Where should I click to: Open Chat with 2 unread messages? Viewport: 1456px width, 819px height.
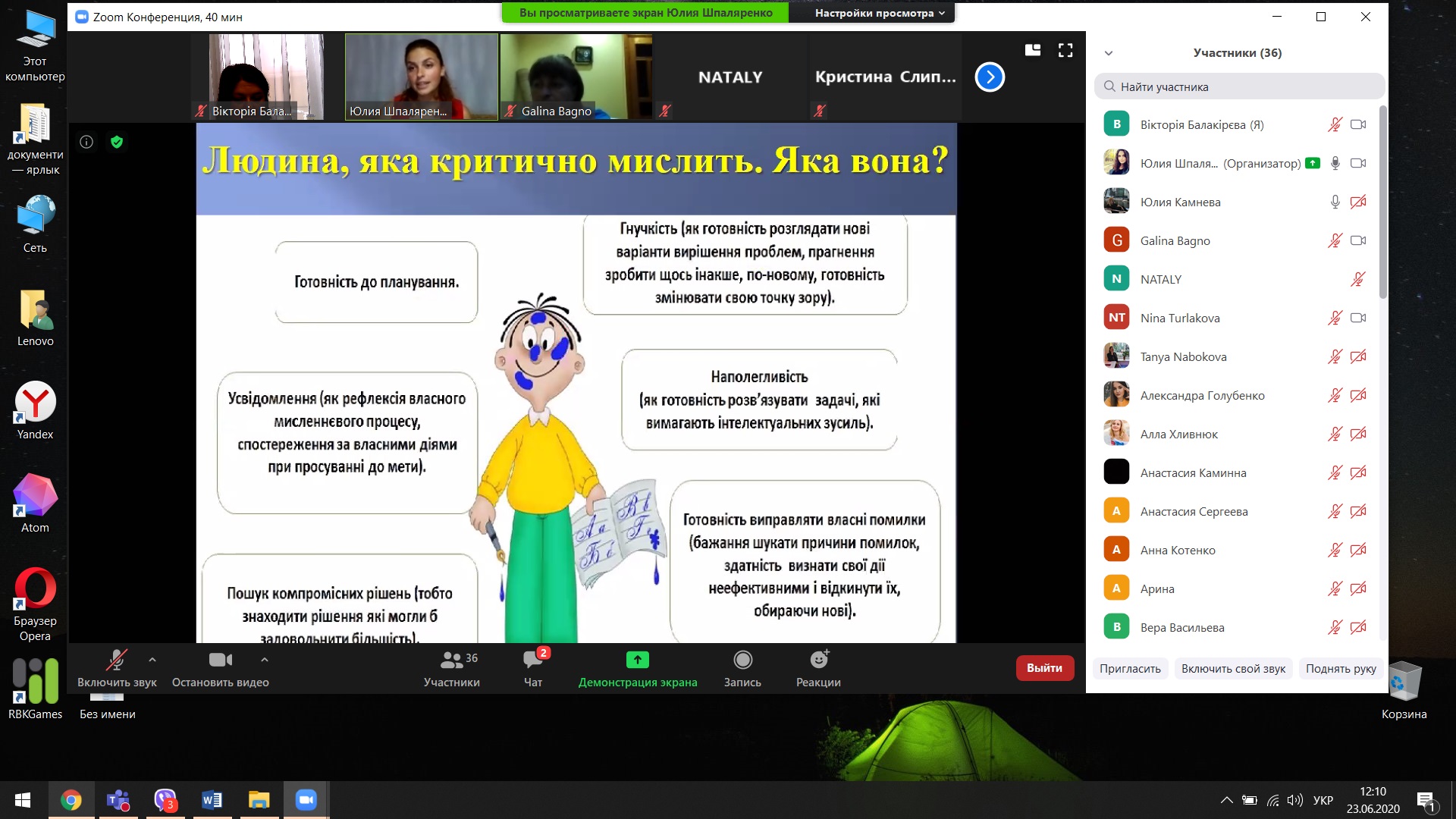pyautogui.click(x=533, y=661)
